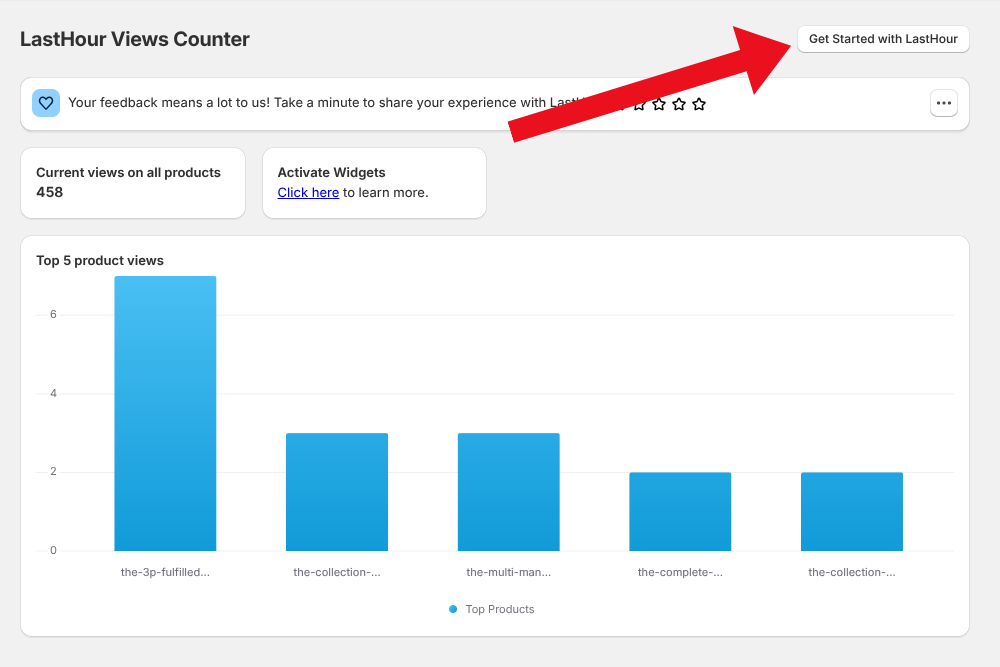
Task: Rate with the third star
Action: 659,104
